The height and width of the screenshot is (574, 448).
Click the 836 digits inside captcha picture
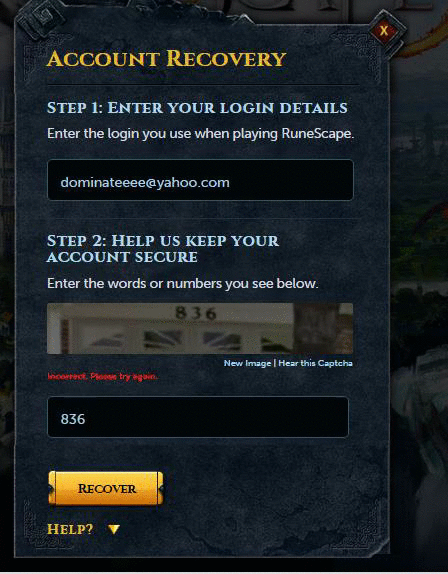point(196,313)
